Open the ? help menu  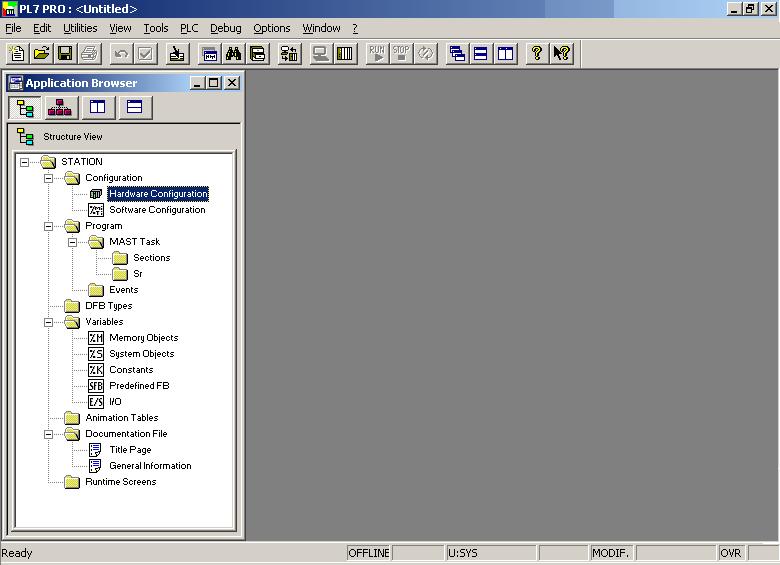pos(355,28)
